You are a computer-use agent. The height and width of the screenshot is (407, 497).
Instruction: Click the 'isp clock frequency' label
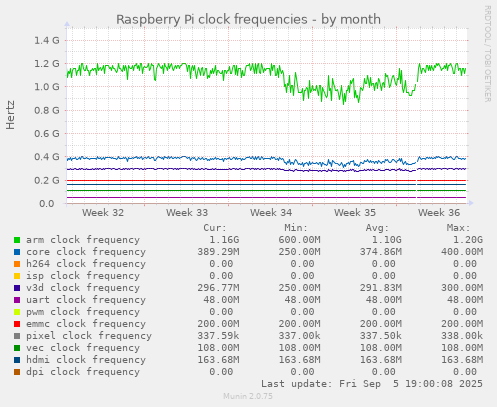click(x=83, y=276)
